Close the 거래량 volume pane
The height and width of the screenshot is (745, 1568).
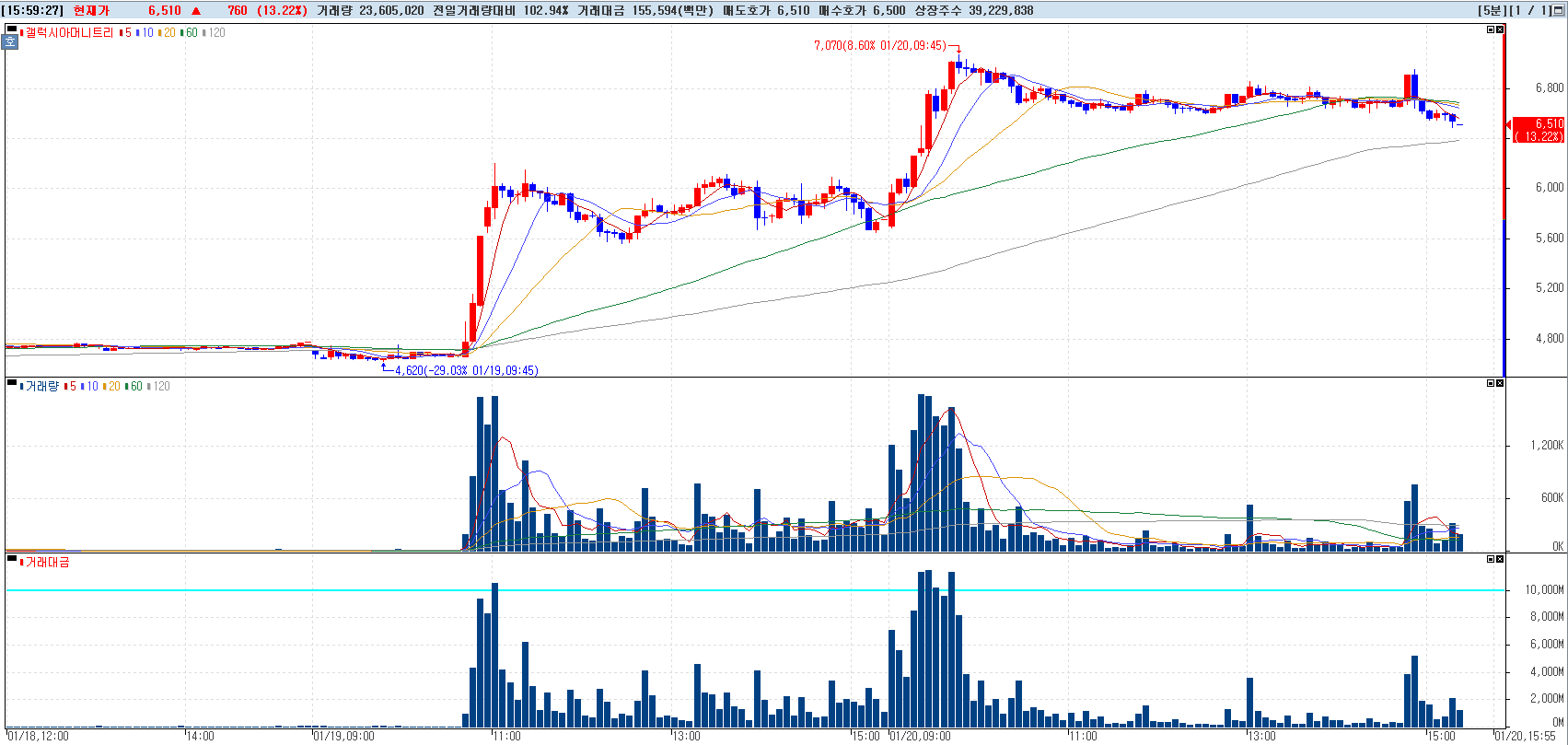(1500, 383)
